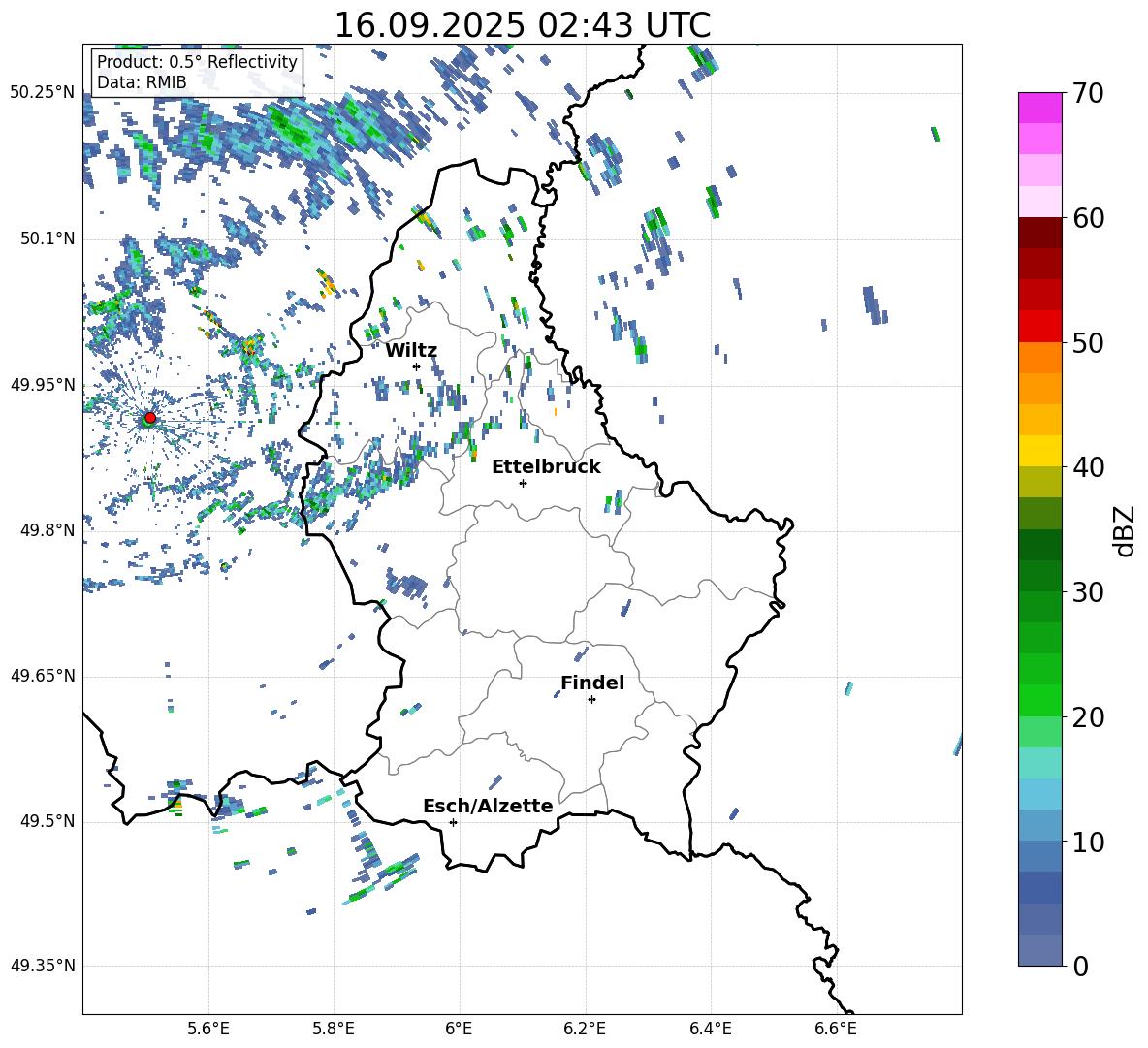
Task: Click the Esch/Alzette station cross marker
Action: [453, 822]
